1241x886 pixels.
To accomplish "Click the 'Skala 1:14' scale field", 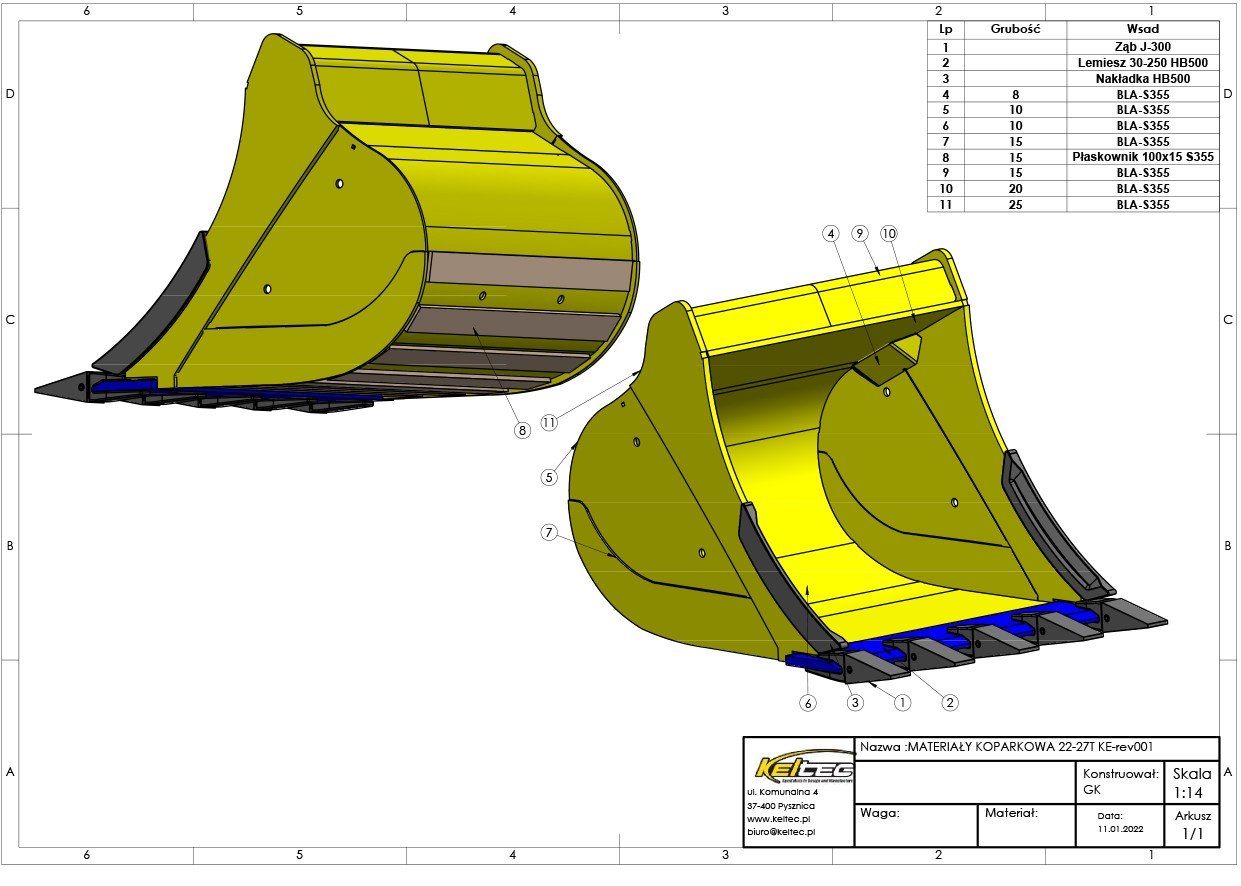I will (1192, 781).
